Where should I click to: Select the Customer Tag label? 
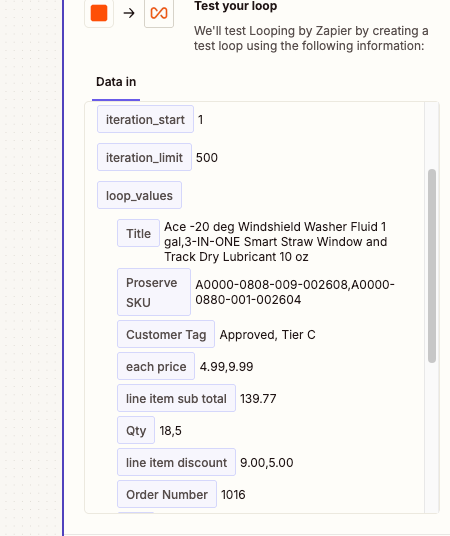[x=166, y=334]
